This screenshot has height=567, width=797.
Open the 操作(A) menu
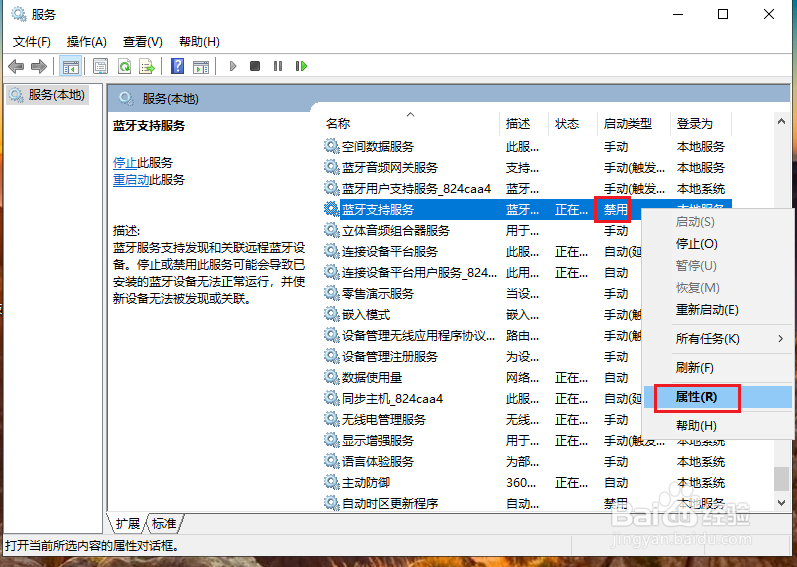[x=86, y=42]
